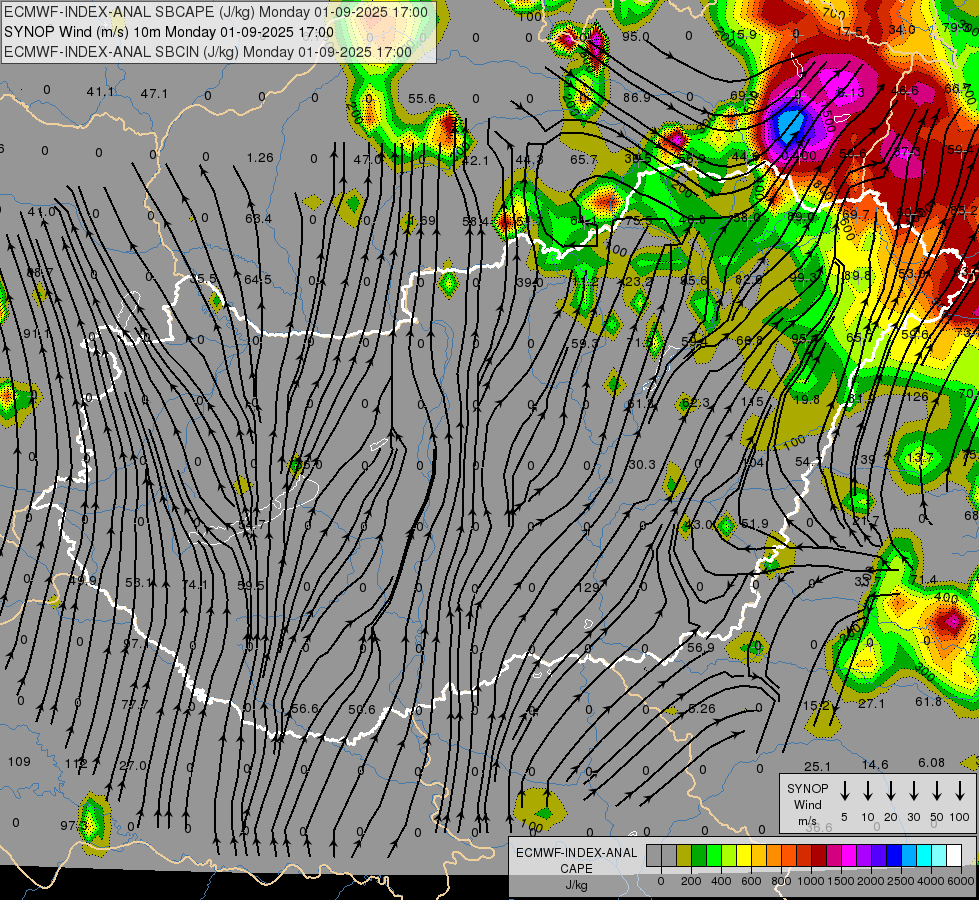
Task: Click the 'CAPE' label in color legend
Action: [x=576, y=869]
